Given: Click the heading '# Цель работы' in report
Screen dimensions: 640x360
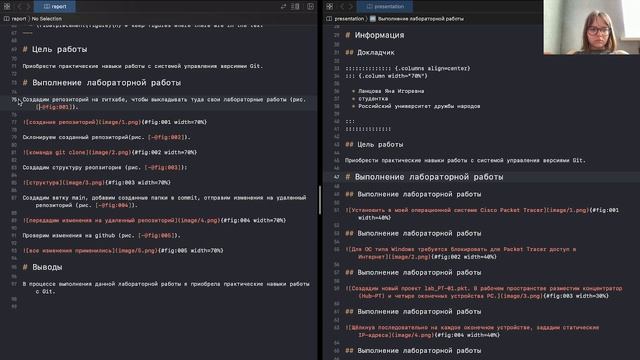Looking at the screenshot, I should click(55, 49).
